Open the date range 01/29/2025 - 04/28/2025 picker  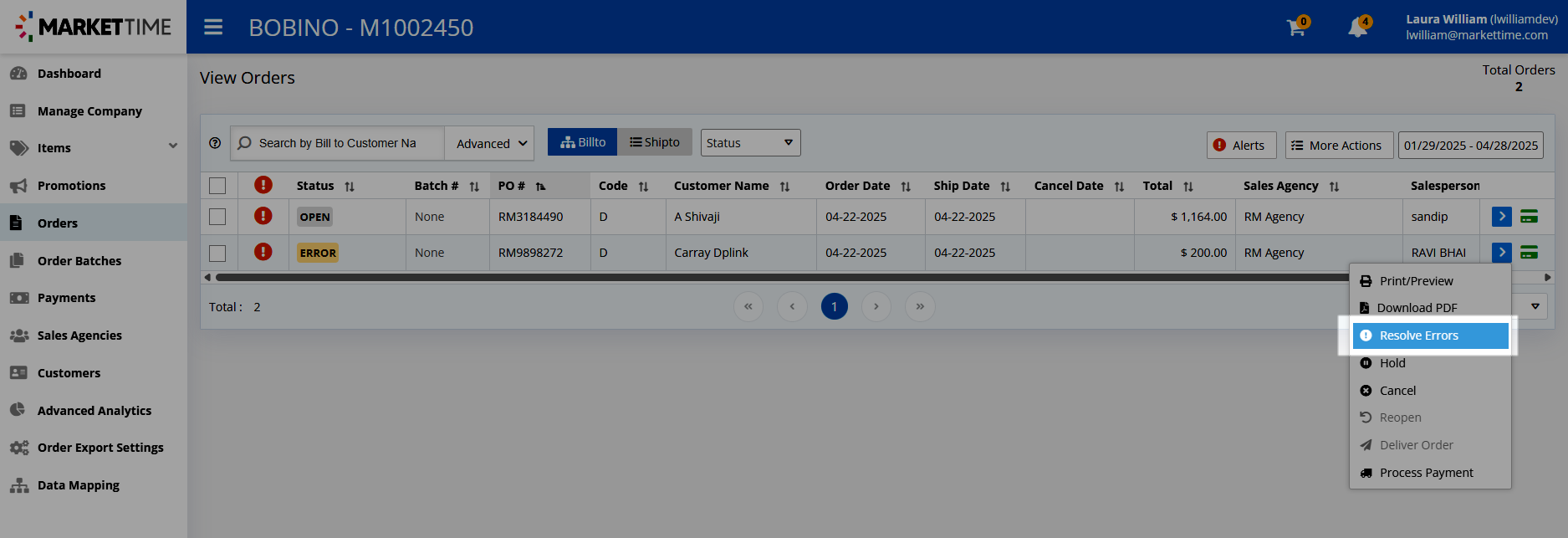(1471, 145)
